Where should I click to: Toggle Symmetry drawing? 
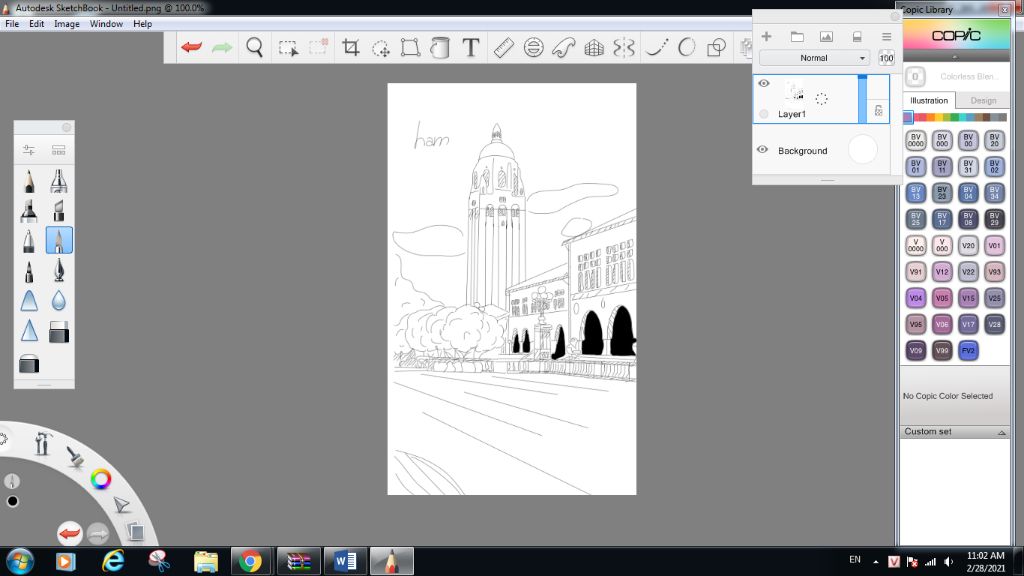click(624, 48)
